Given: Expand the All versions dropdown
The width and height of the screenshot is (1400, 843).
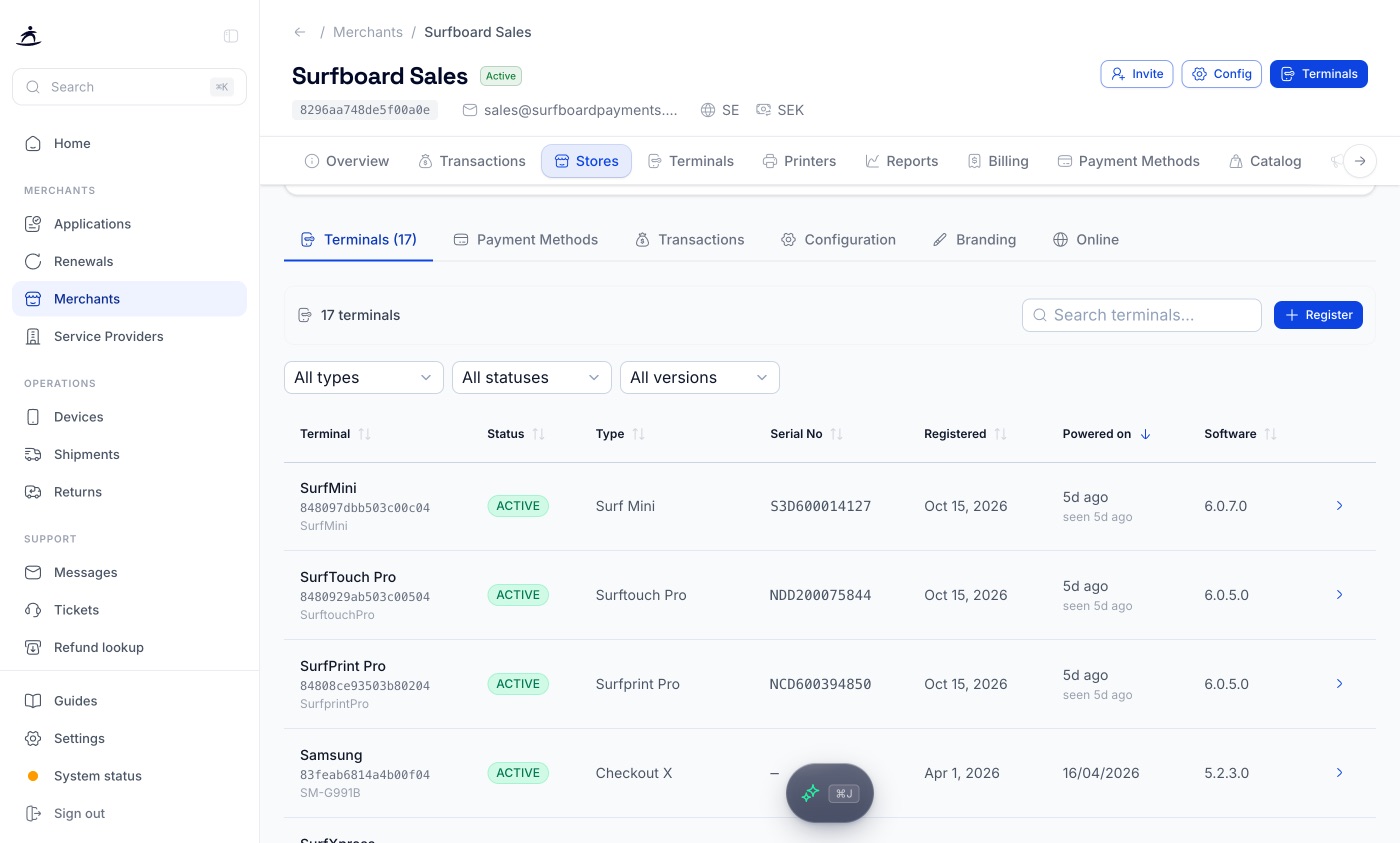Looking at the screenshot, I should point(700,378).
